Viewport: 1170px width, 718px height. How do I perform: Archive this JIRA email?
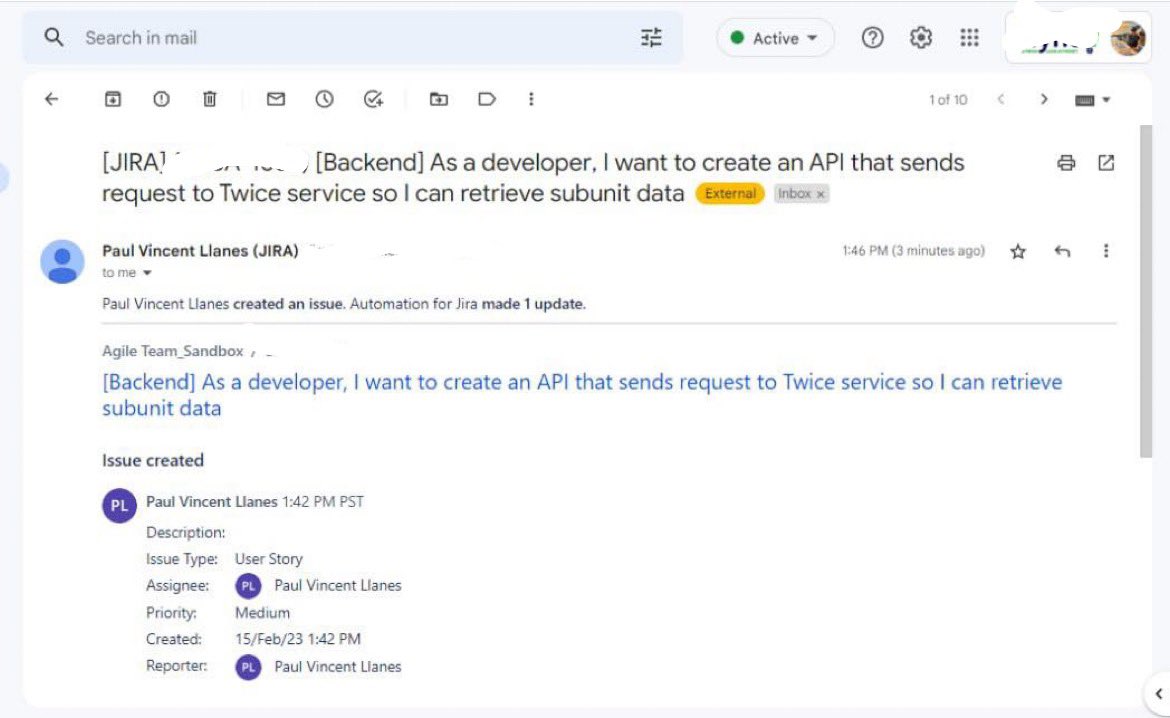[113, 99]
